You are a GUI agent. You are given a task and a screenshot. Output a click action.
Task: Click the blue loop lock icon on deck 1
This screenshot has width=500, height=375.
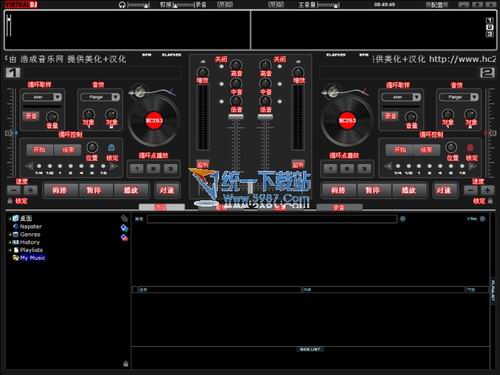click(111, 147)
